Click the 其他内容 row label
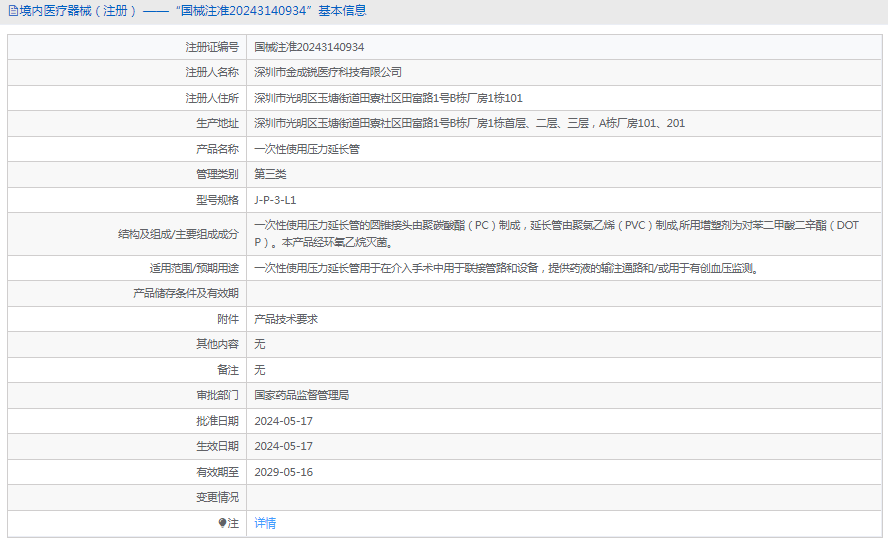The width and height of the screenshot is (888, 547). (x=217, y=344)
